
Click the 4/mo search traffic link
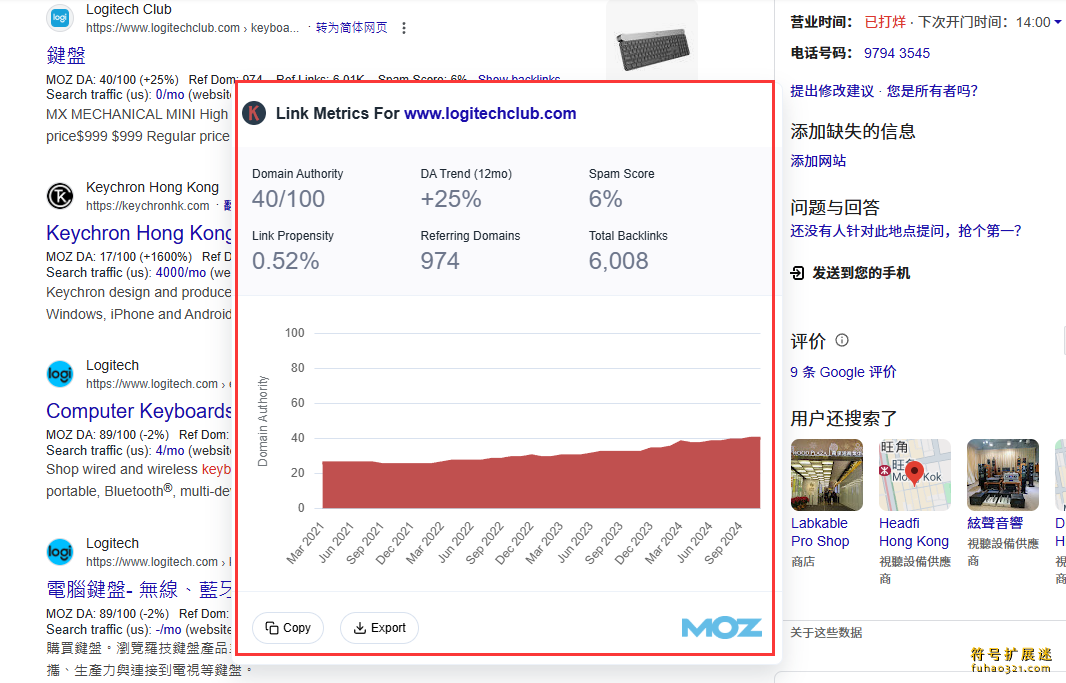pos(170,451)
